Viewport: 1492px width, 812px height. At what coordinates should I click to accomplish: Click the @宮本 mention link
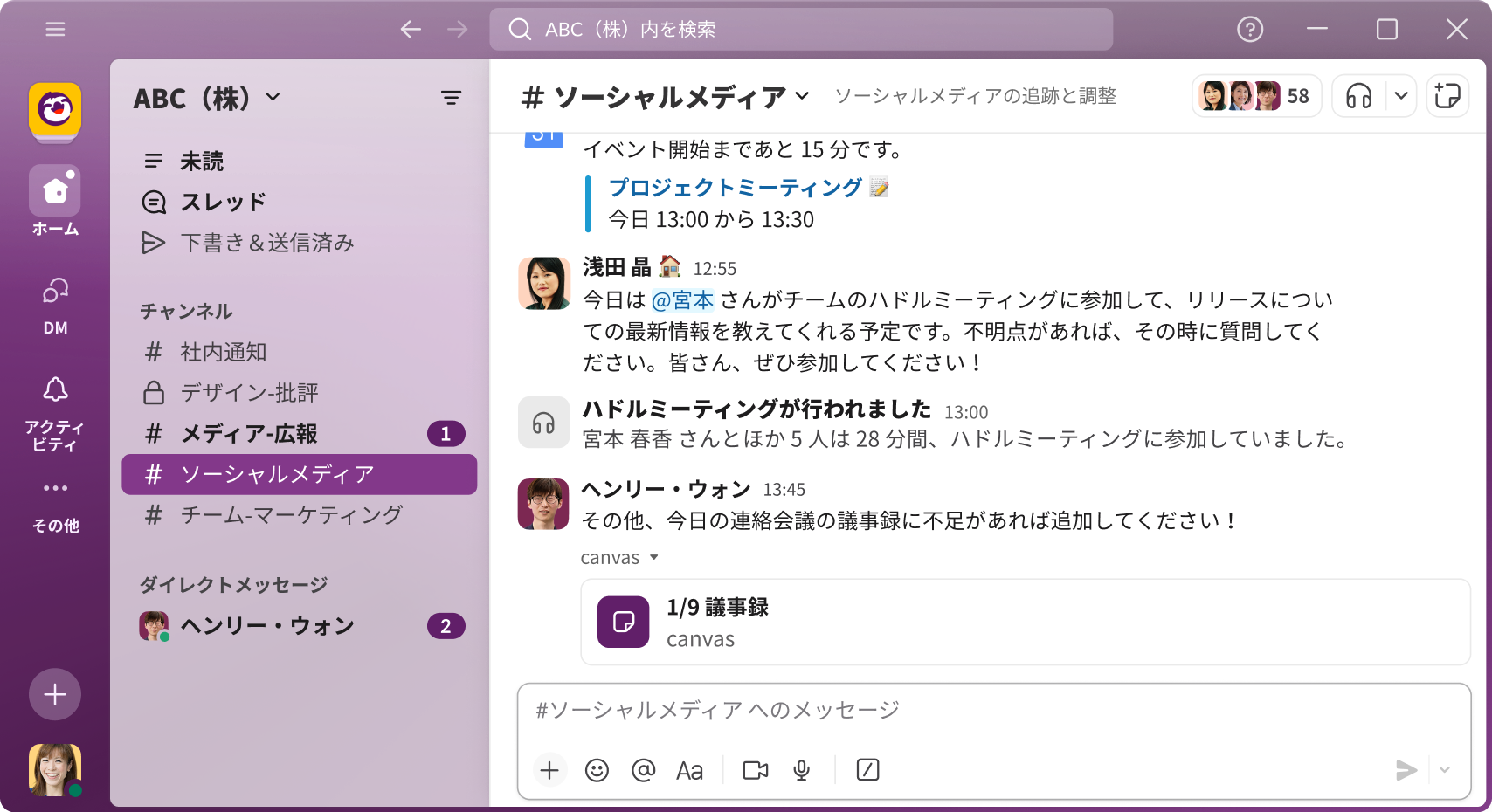(681, 299)
